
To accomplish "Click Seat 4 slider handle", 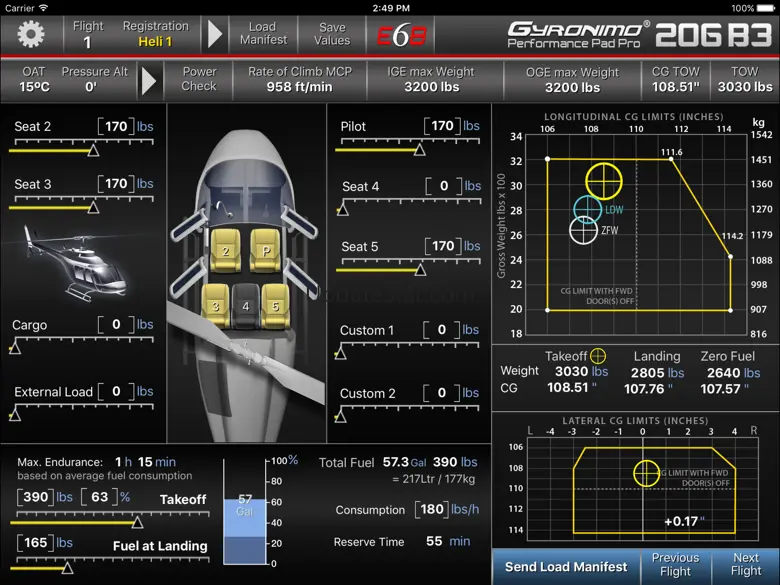I will pos(343,209).
